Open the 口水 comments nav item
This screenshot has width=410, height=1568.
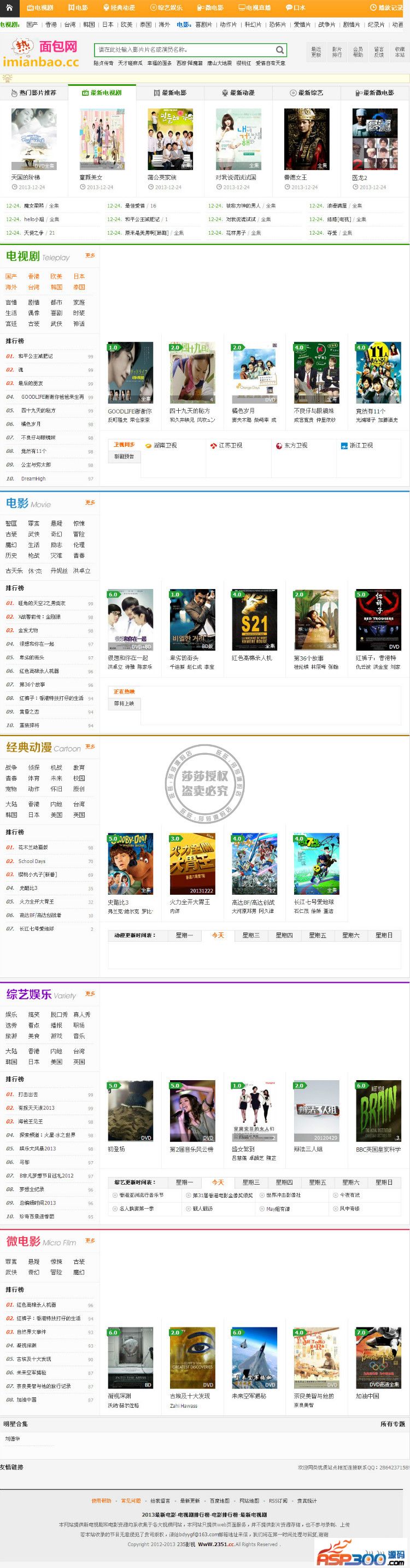click(x=295, y=8)
